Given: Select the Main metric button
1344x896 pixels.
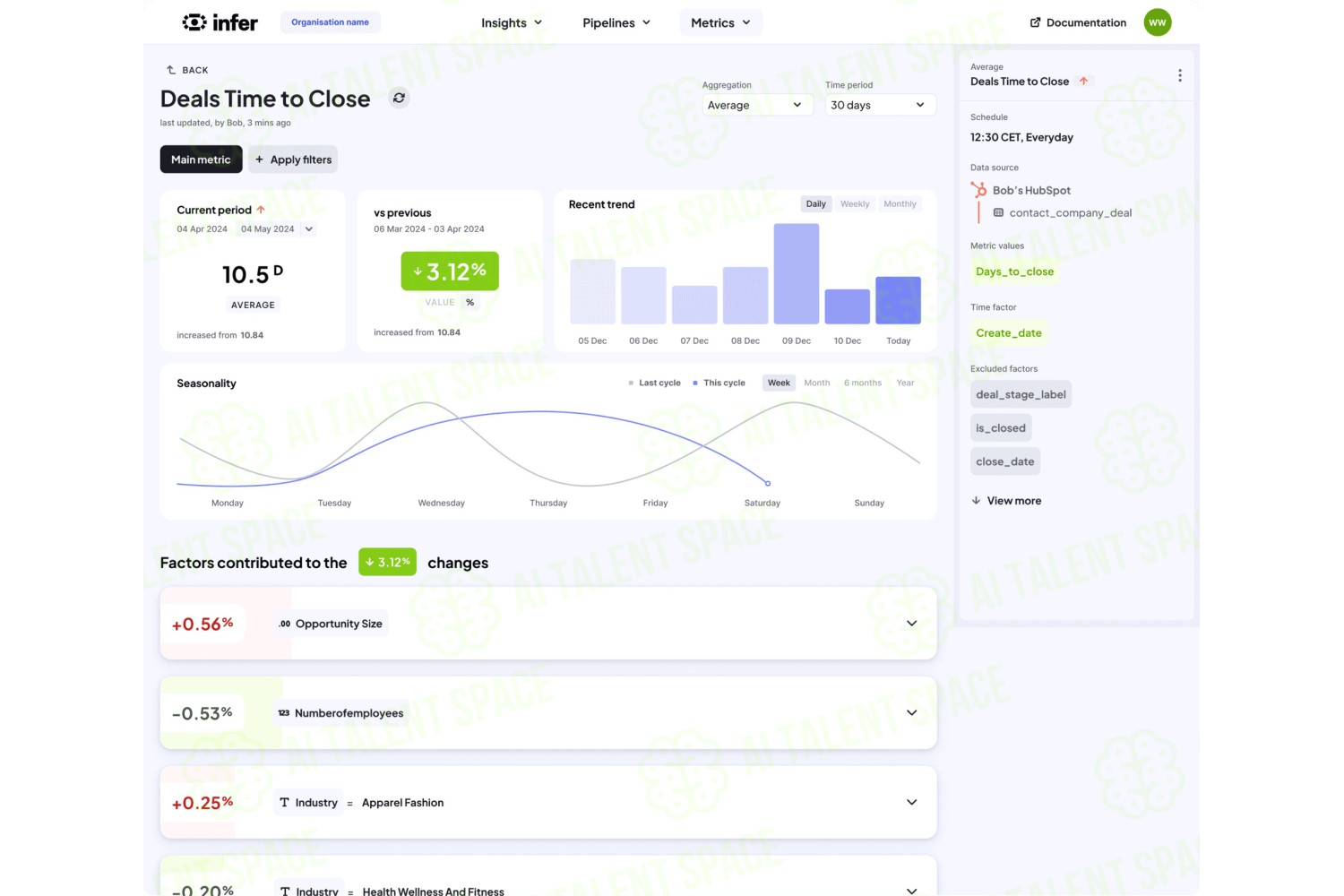Looking at the screenshot, I should [x=201, y=159].
